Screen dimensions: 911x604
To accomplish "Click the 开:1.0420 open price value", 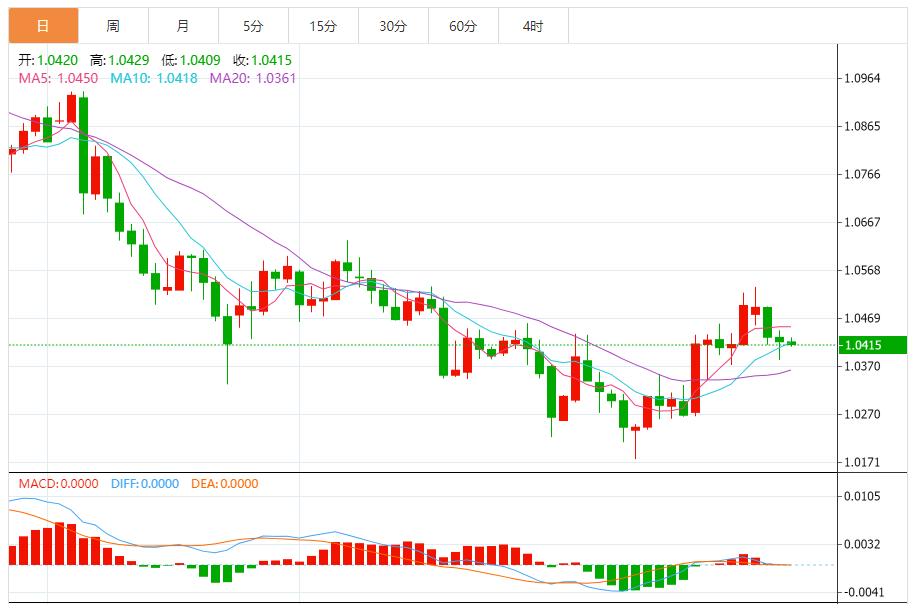I will 48,60.
